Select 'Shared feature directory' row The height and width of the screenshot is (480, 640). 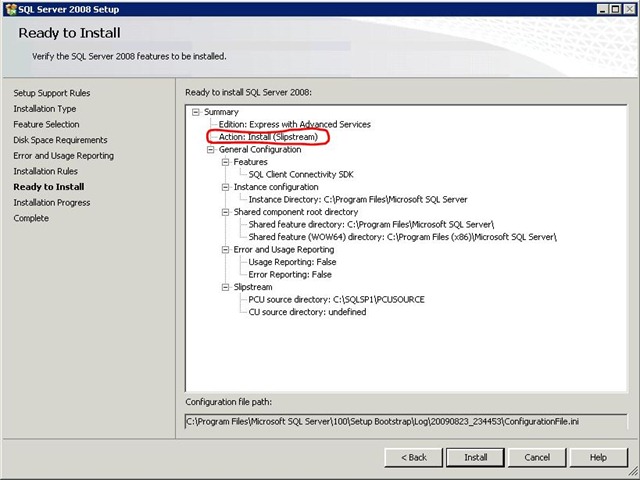371,224
